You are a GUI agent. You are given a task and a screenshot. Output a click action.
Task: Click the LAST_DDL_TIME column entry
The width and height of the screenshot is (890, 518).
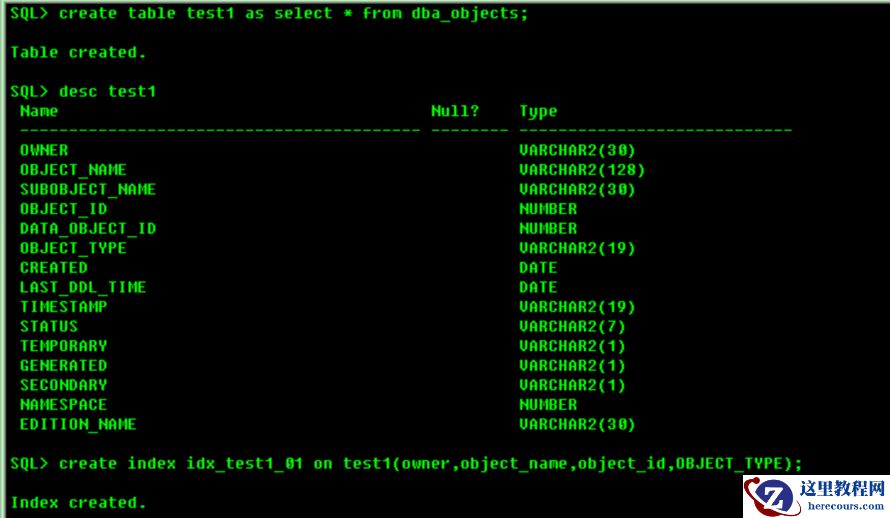pyautogui.click(x=83, y=287)
